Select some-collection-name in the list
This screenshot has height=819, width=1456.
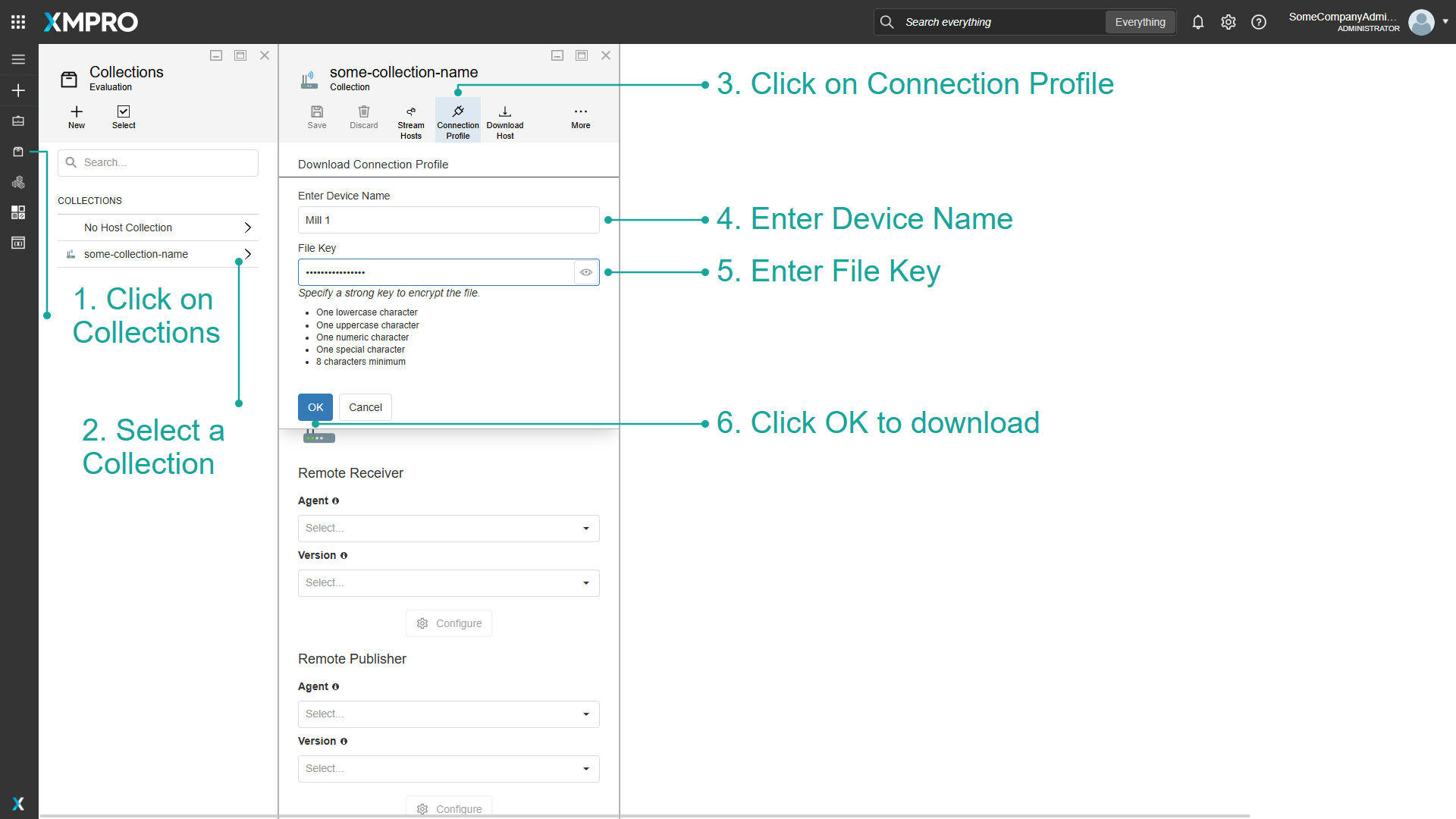pos(158,254)
